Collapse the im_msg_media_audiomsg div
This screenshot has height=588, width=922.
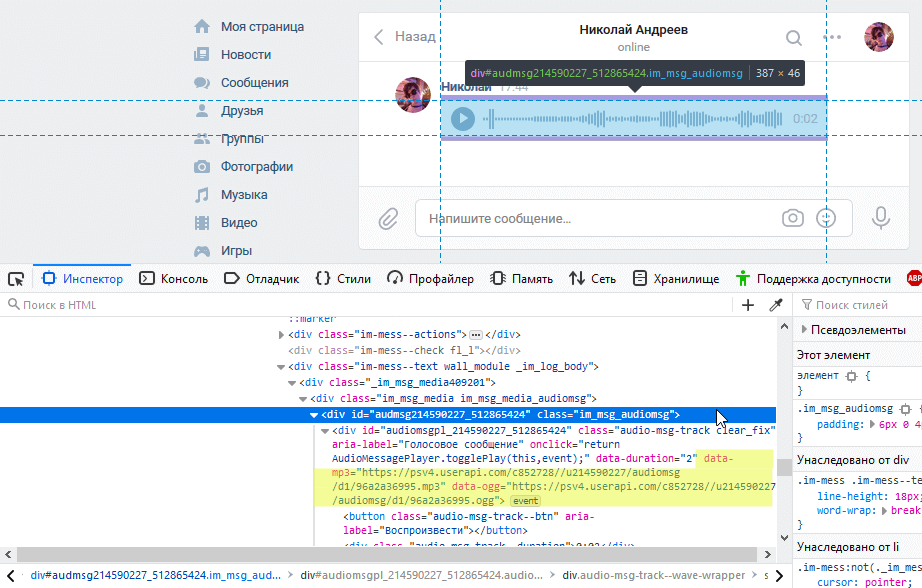point(303,399)
